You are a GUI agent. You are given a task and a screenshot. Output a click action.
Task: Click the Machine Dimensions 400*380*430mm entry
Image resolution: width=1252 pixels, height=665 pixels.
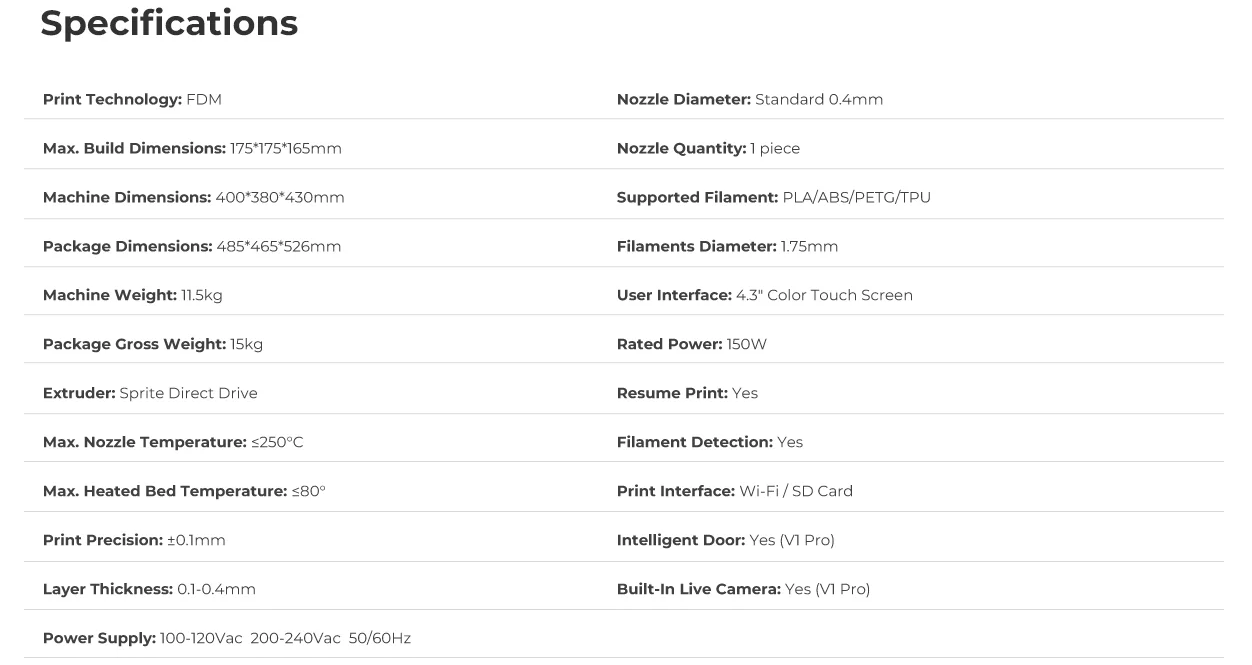click(193, 197)
